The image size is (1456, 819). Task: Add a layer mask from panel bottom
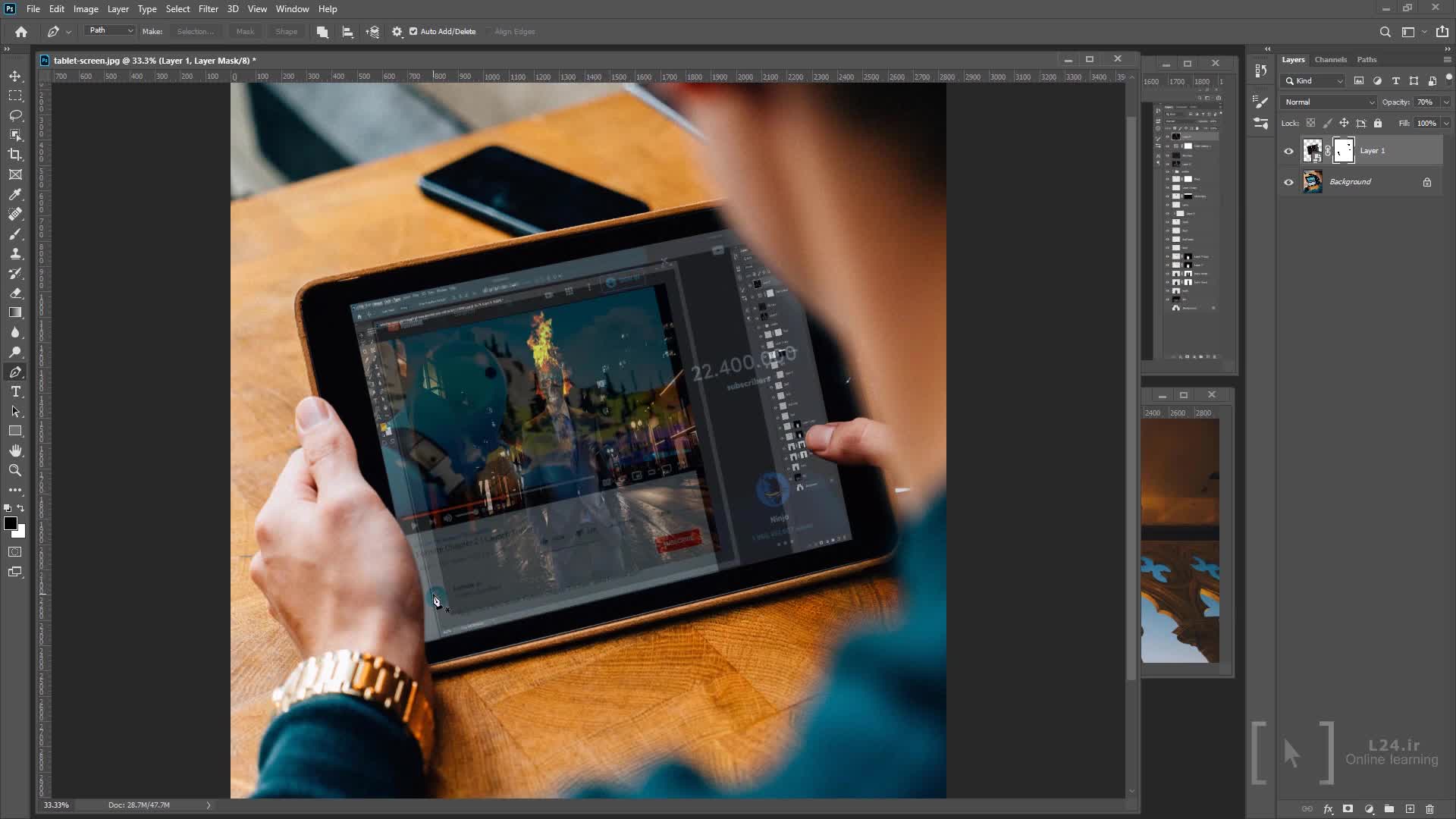(1348, 809)
